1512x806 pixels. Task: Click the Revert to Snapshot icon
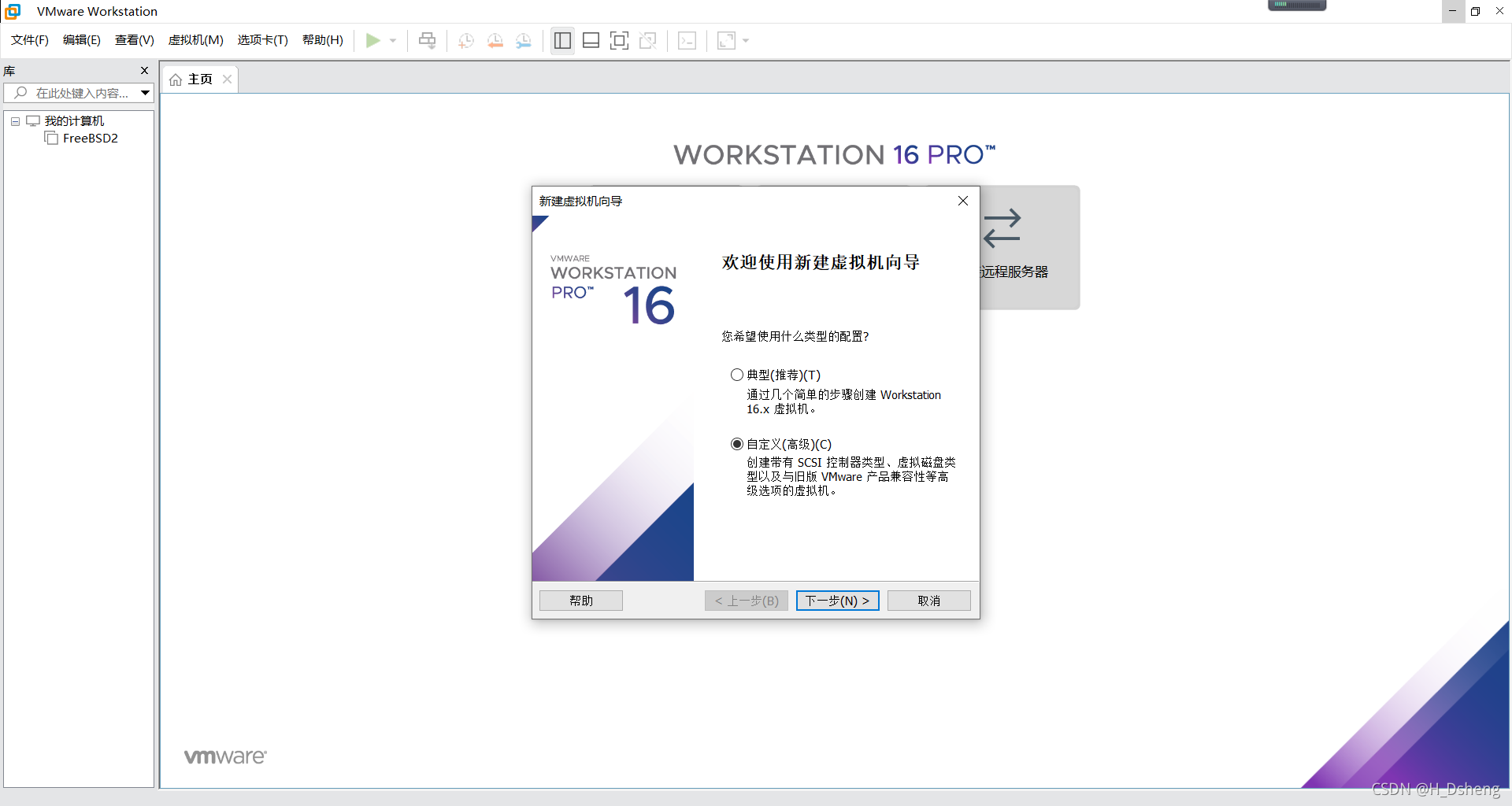(495, 40)
